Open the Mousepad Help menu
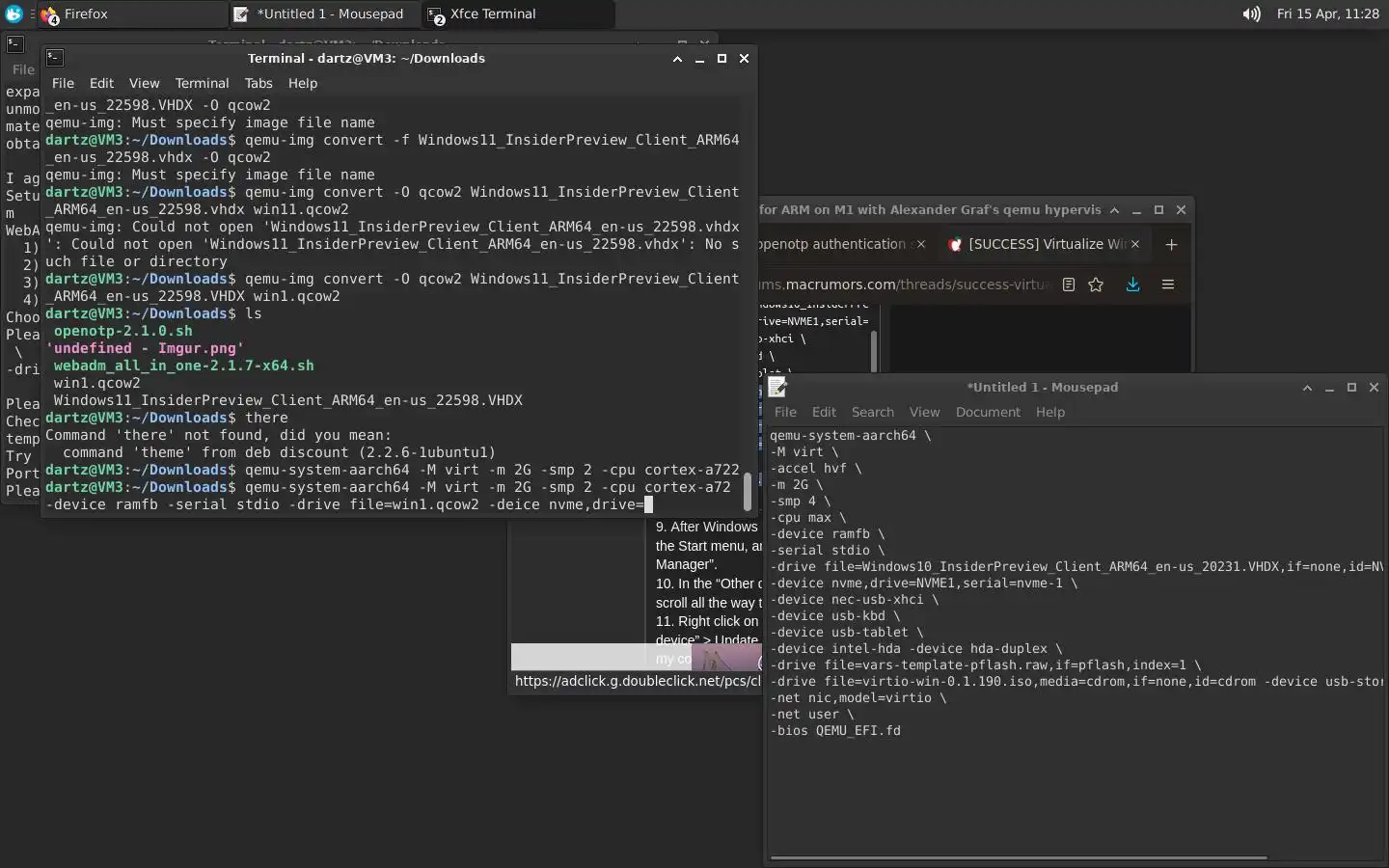The height and width of the screenshot is (868, 1389). point(1049,412)
